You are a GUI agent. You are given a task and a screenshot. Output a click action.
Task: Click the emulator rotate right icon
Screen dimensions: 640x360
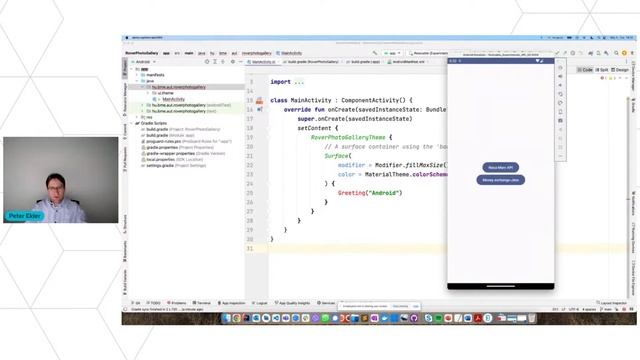click(x=560, y=103)
